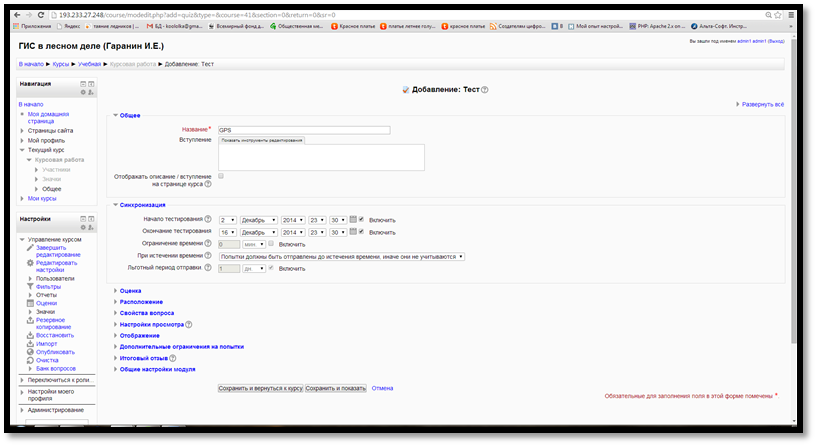The image size is (816, 446).
Task: Open the Приложения apps bookmark
Action: click(32, 26)
